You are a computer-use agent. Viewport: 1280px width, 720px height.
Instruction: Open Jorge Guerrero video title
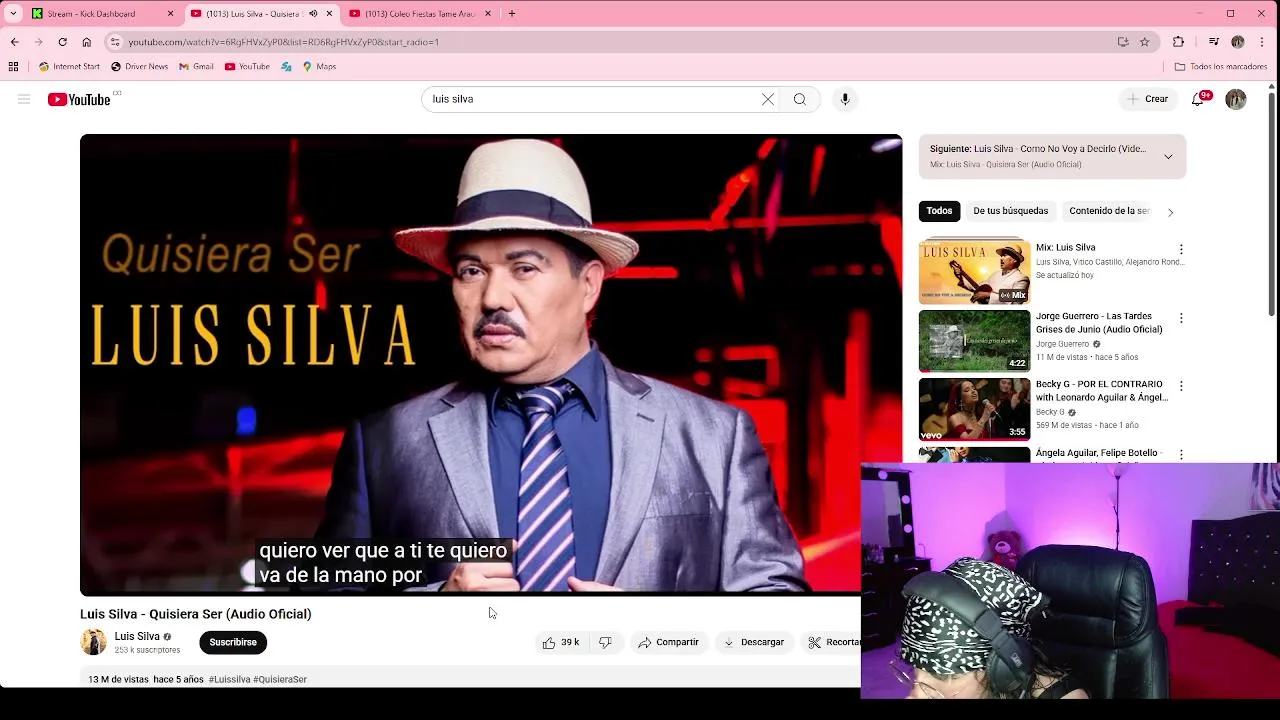click(x=1099, y=323)
